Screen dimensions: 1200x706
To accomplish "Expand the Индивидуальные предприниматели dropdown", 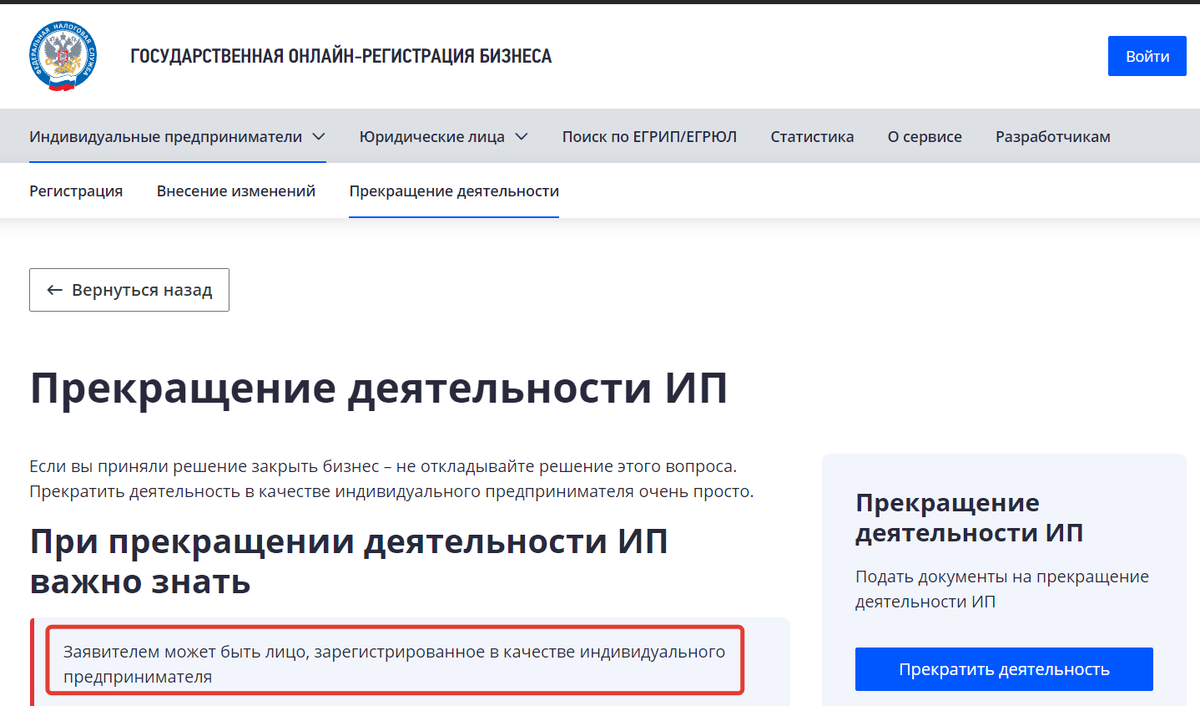I will click(166, 135).
